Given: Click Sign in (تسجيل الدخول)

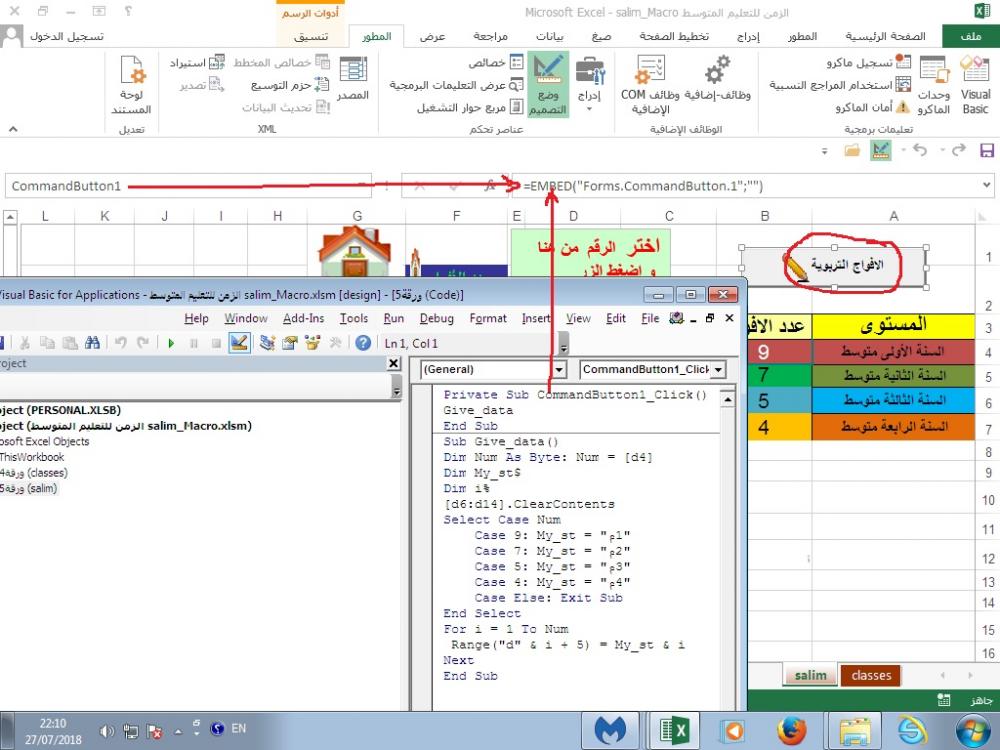Looking at the screenshot, I should pos(66,36).
